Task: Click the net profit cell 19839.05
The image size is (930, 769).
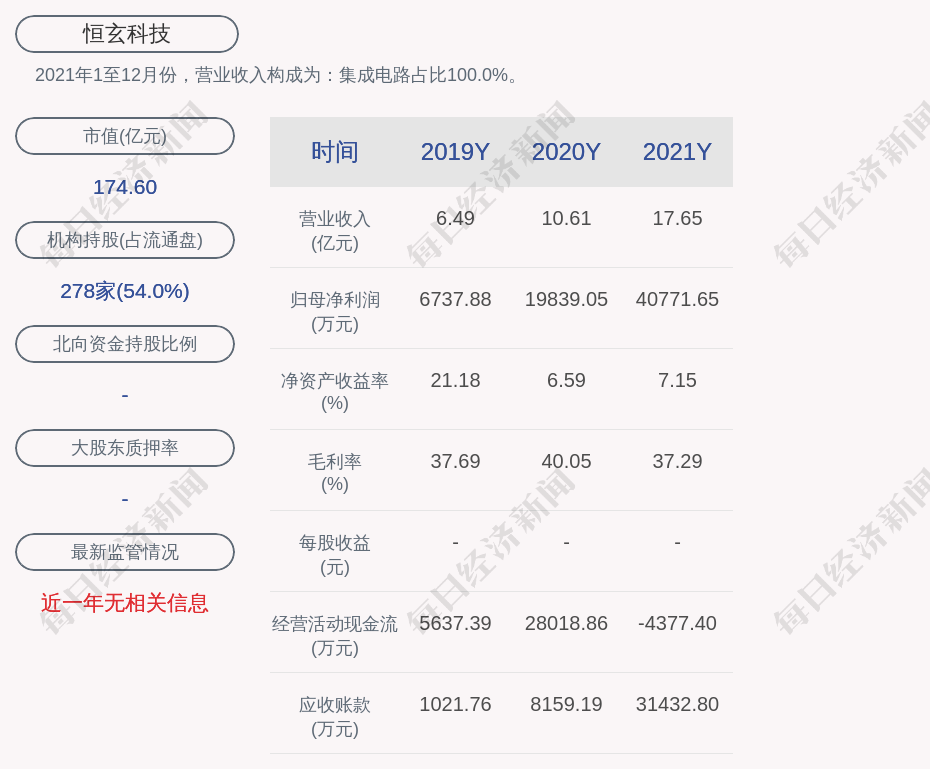Action: coord(566,299)
